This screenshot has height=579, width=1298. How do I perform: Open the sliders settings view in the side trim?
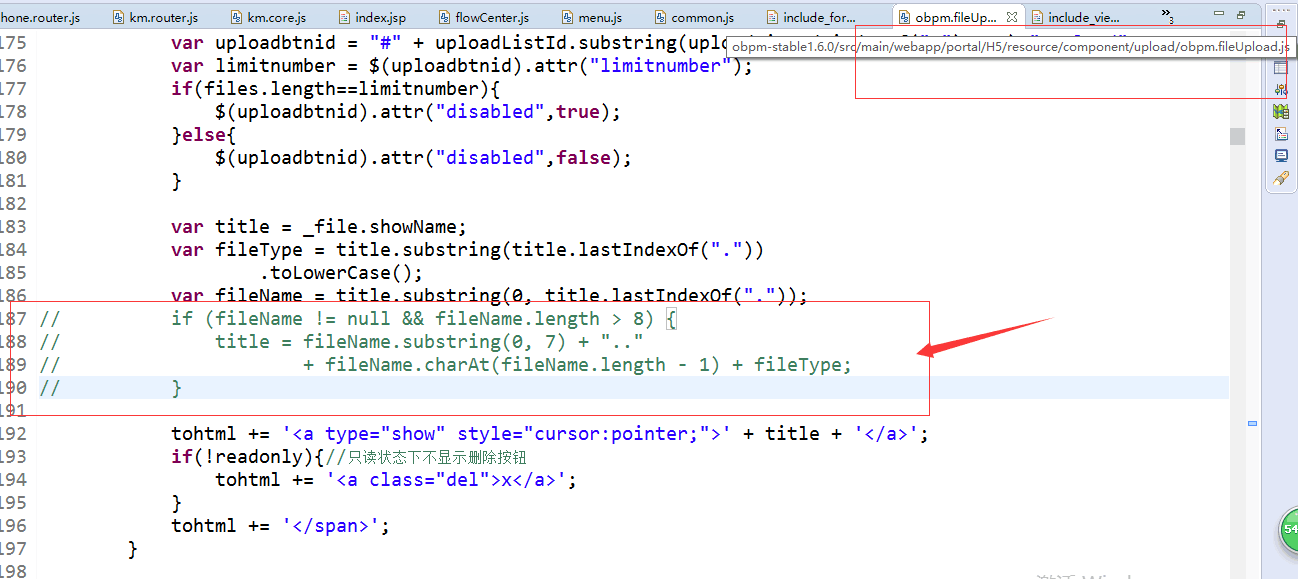click(1281, 90)
